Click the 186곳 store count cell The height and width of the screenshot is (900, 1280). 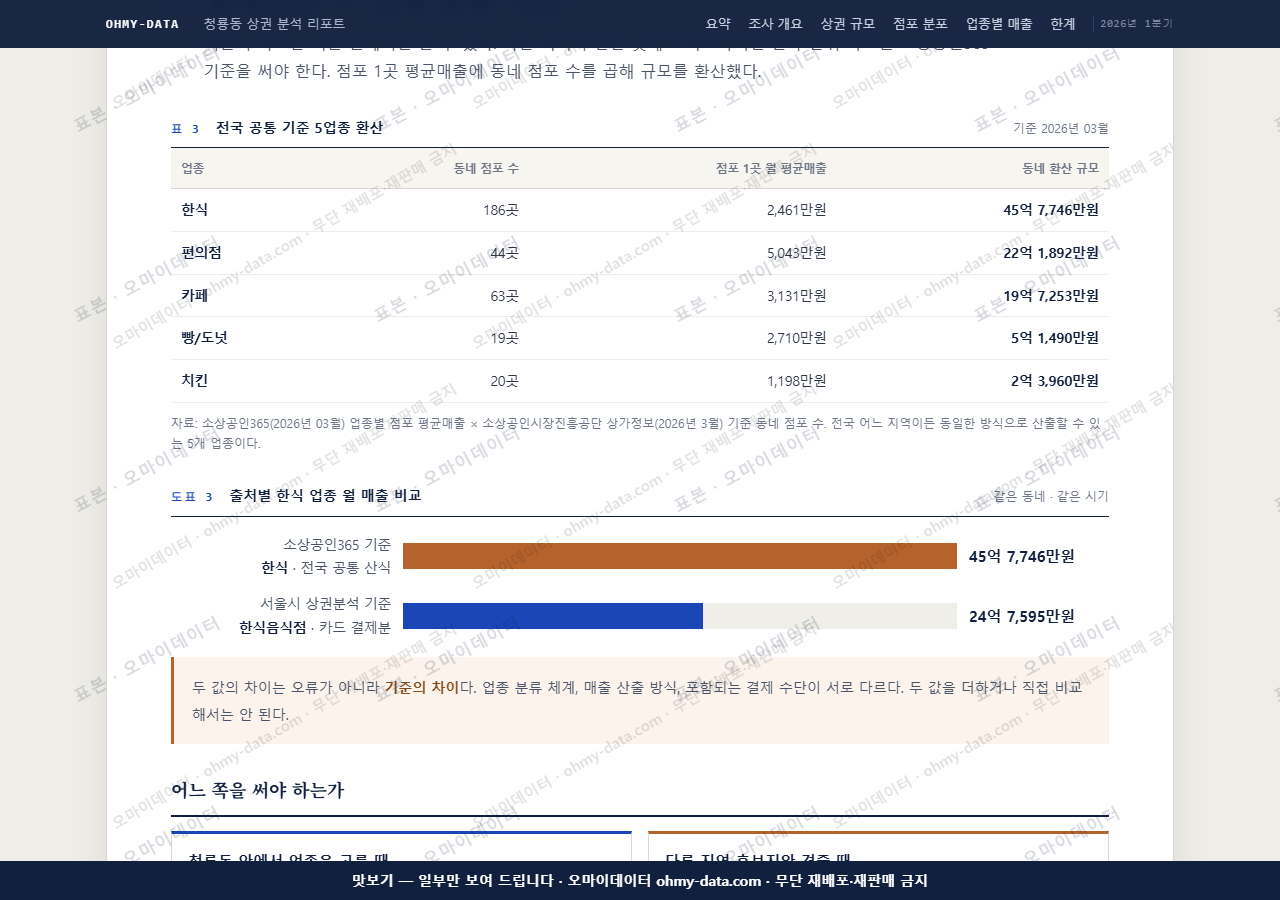click(x=500, y=210)
